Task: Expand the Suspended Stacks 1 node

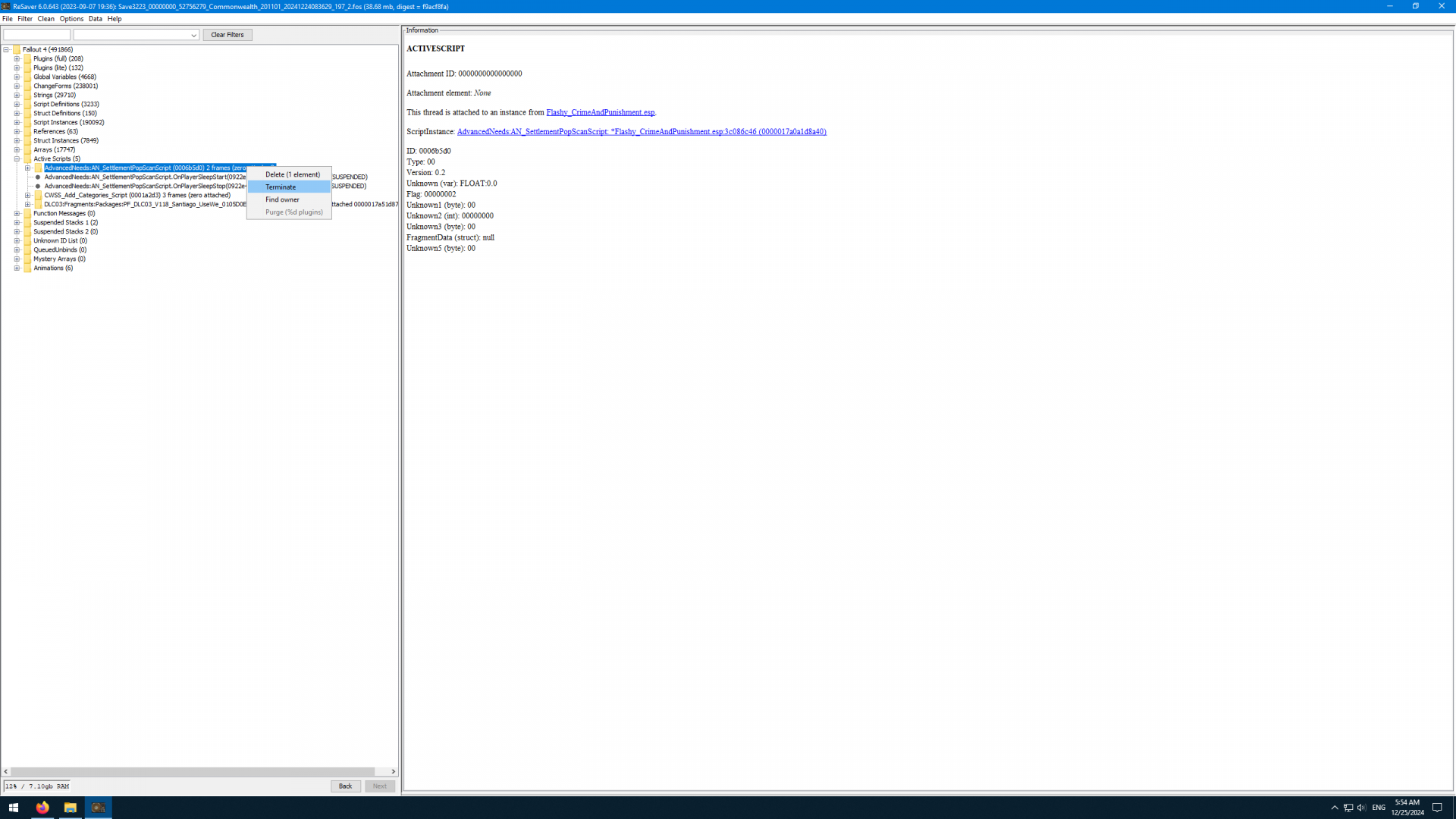Action: click(17, 223)
